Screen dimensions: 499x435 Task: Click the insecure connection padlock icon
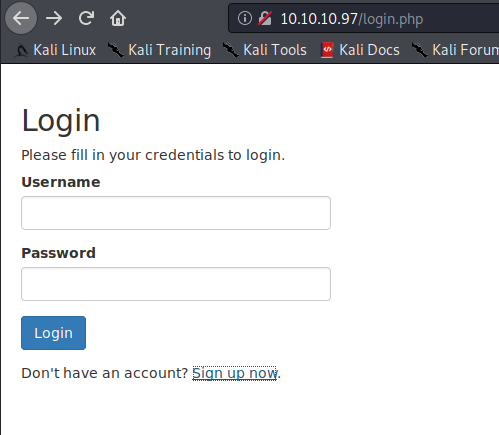click(x=265, y=18)
